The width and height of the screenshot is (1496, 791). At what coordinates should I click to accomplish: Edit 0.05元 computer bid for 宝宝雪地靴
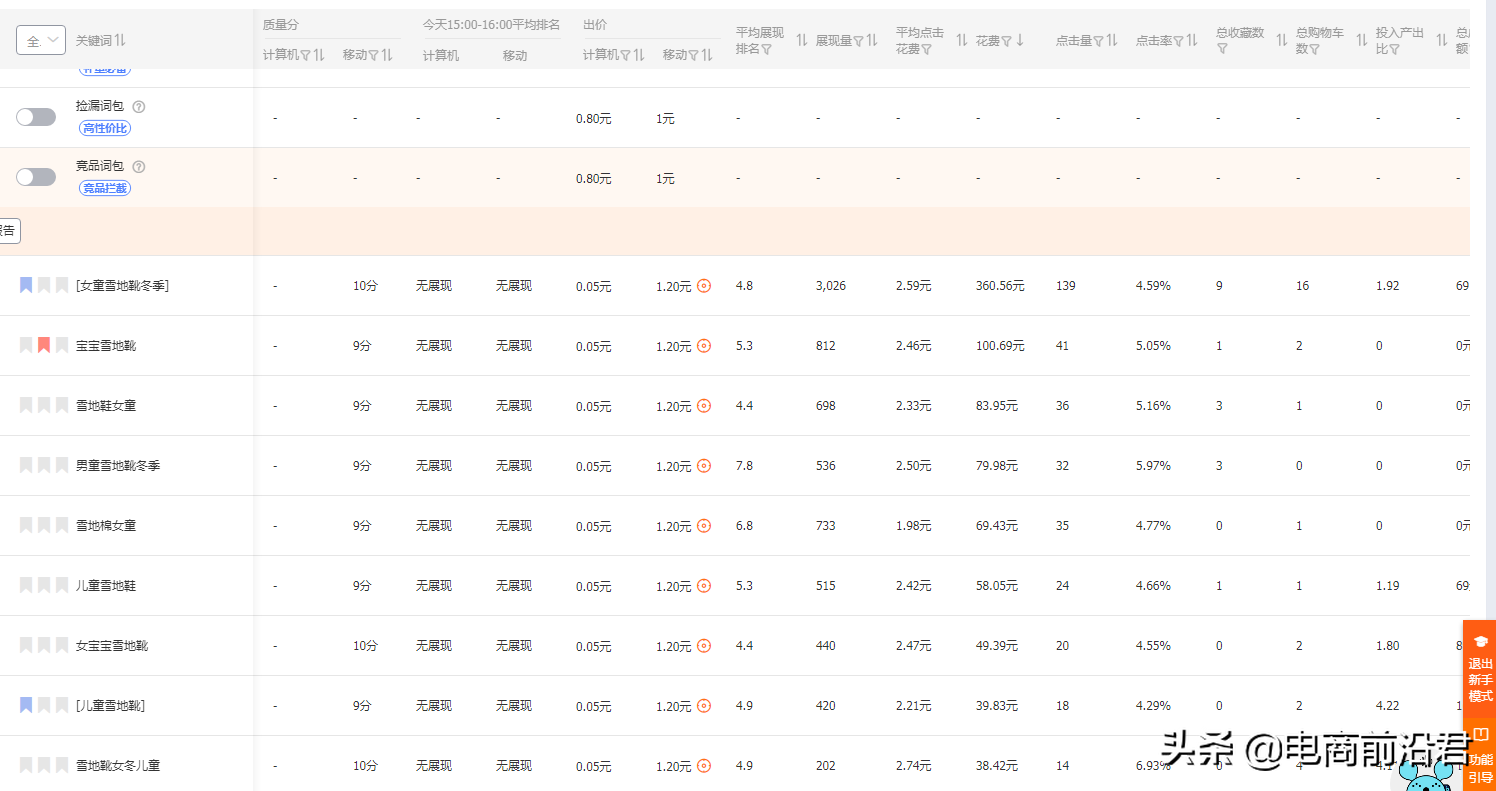593,346
